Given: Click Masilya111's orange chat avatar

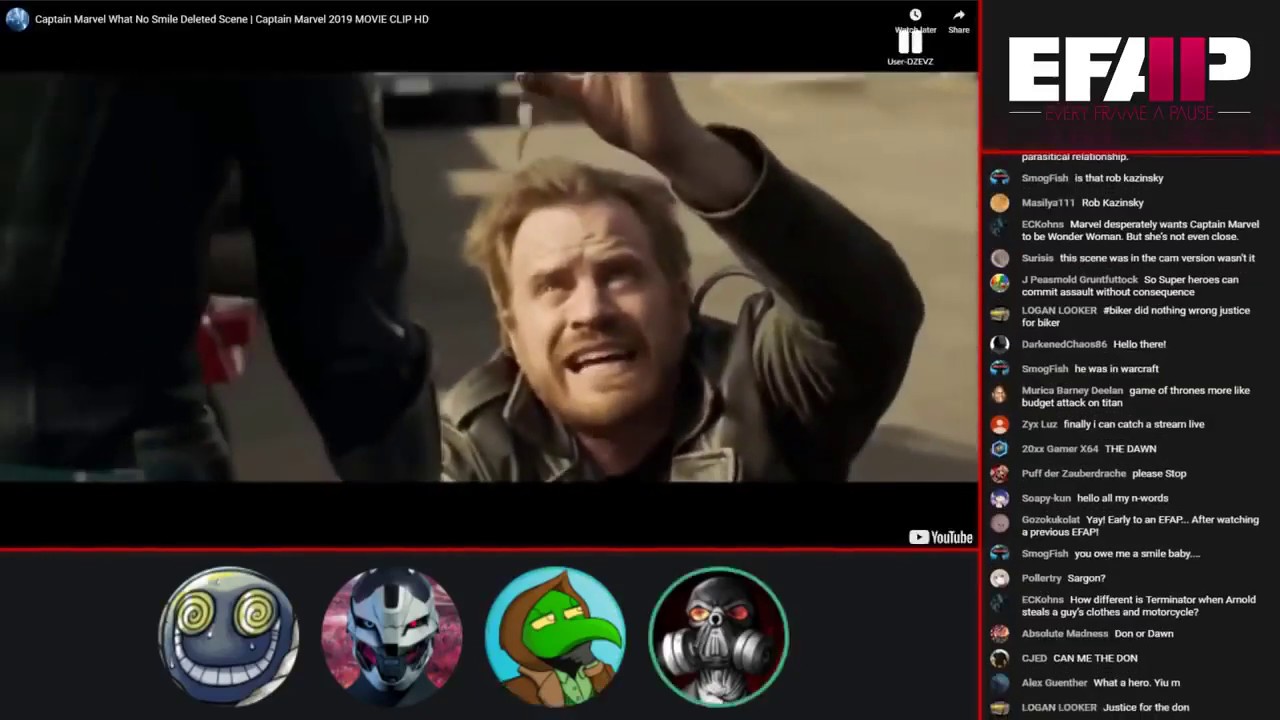Looking at the screenshot, I should [x=999, y=203].
